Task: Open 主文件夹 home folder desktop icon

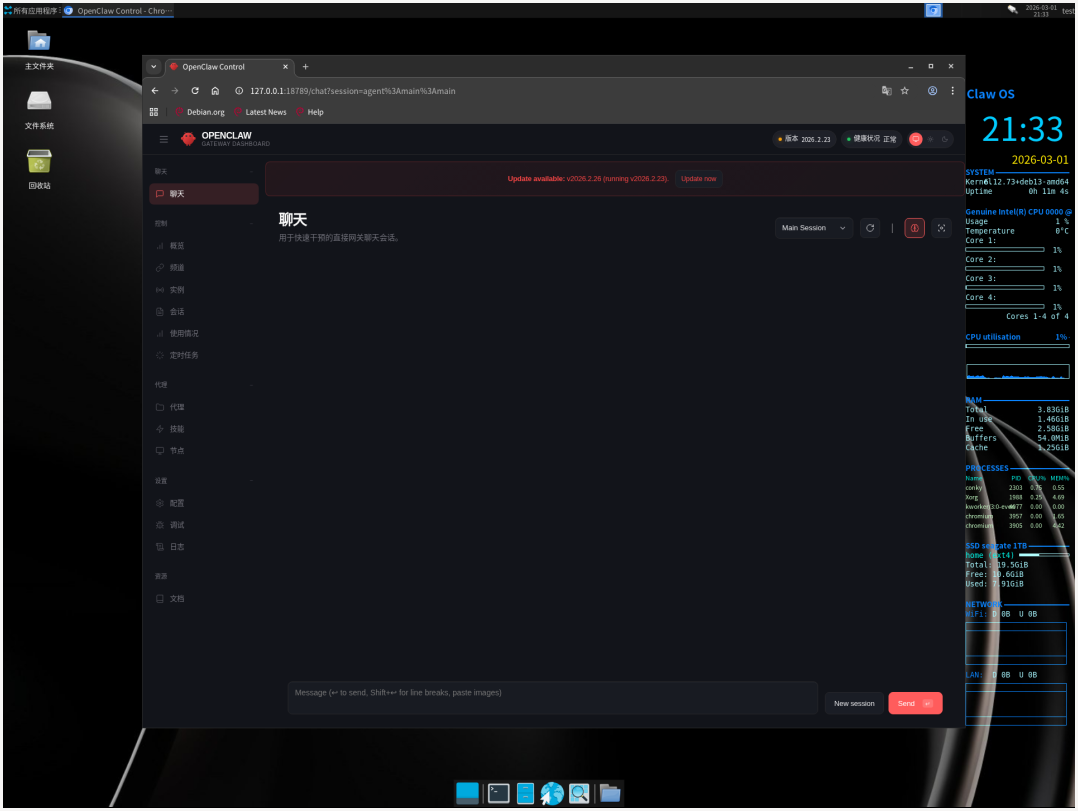Action: pos(39,49)
